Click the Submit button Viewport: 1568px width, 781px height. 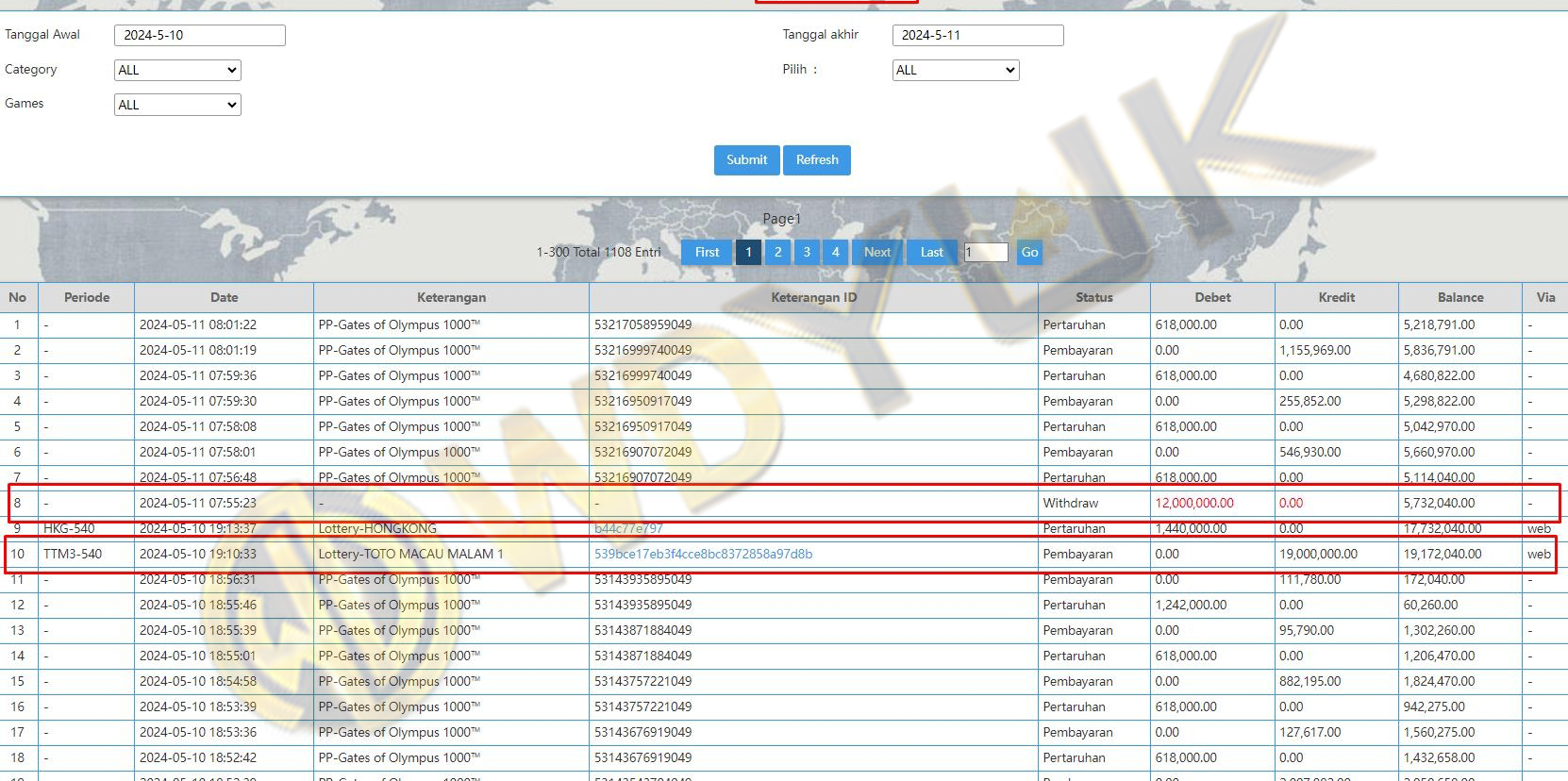746,159
